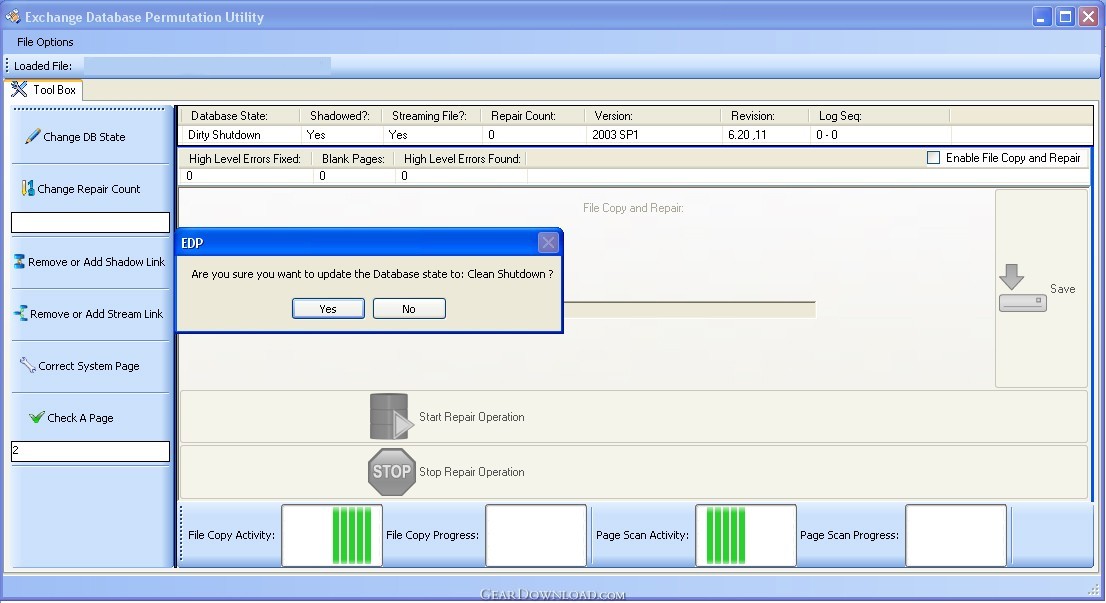The image size is (1106, 603).
Task: Enable File Copy and Repair checkbox
Action: point(933,158)
